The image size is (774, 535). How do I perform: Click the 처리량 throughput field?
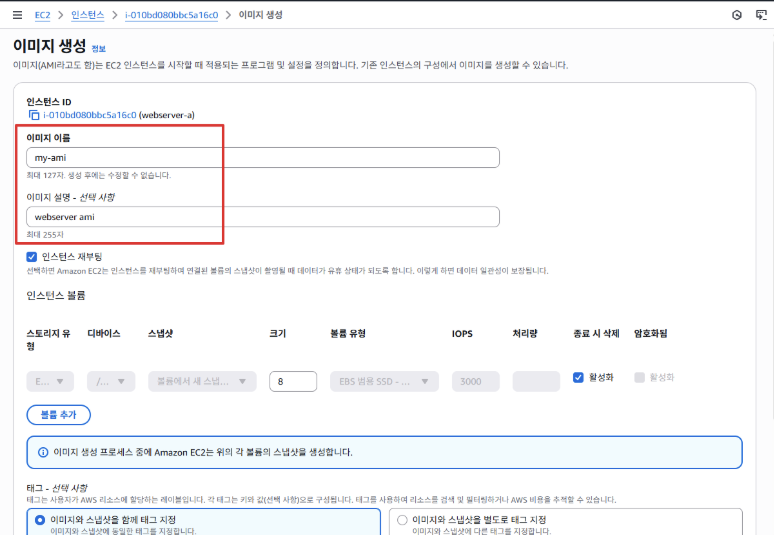tap(536, 382)
